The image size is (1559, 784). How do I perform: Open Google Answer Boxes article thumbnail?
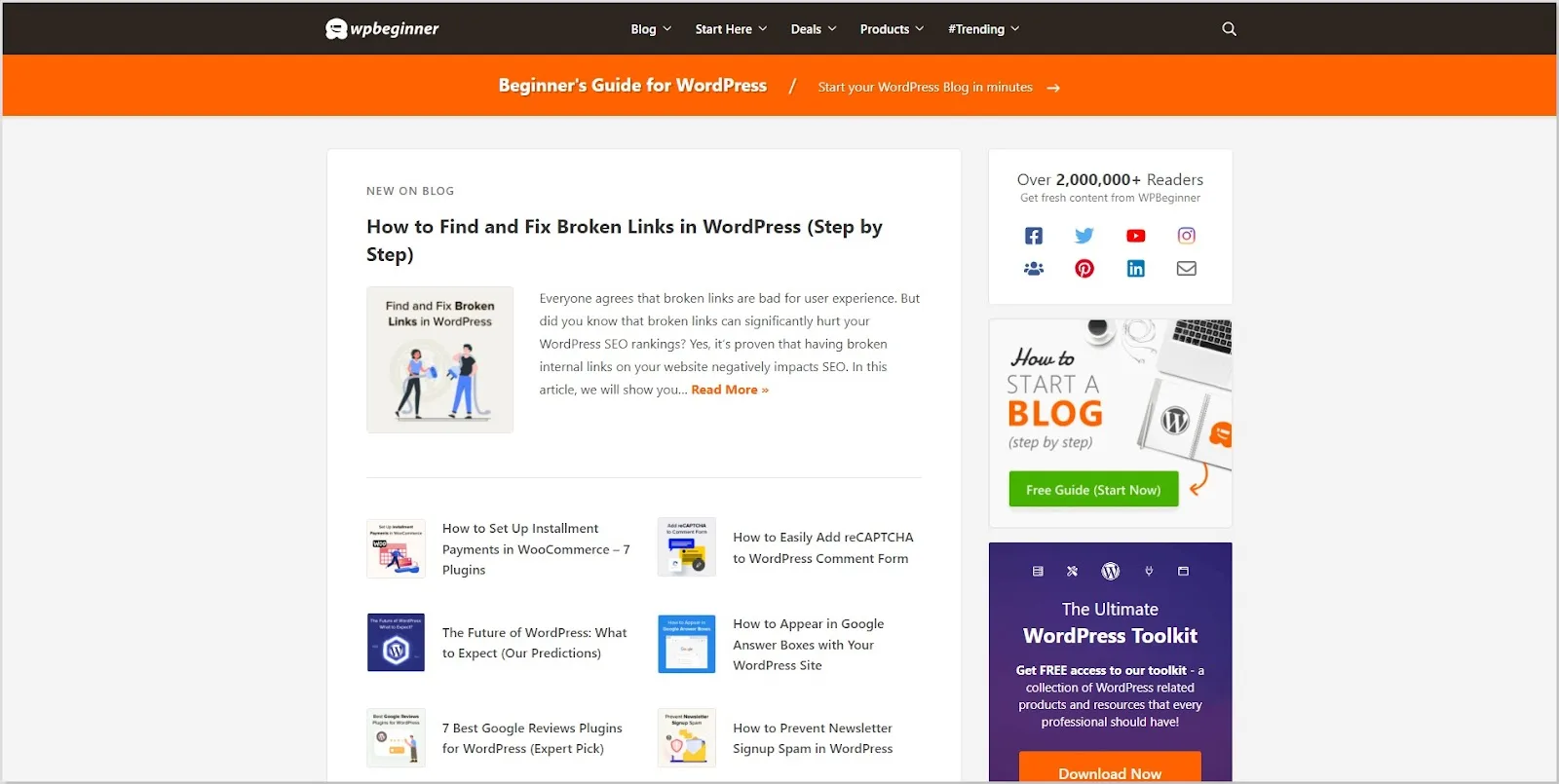point(687,644)
